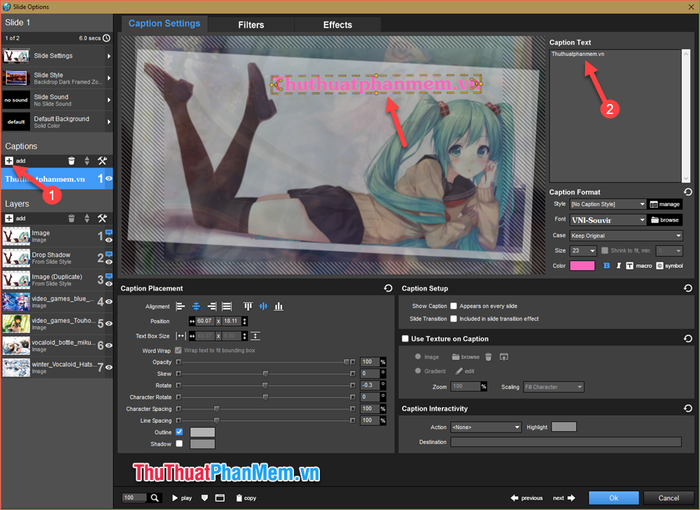This screenshot has height=510, width=700.
Task: Align caption text center horizontally
Action: click(196, 306)
